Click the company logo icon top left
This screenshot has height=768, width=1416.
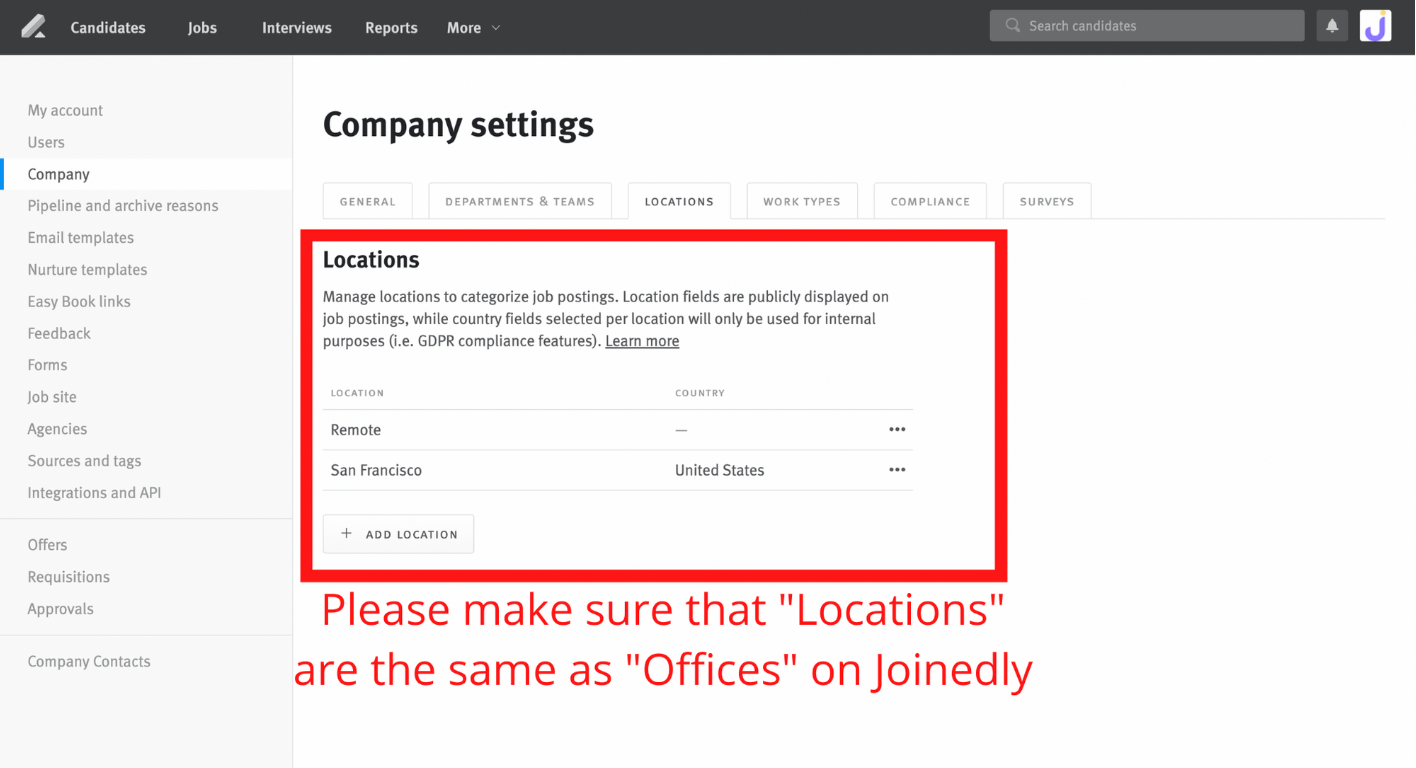(x=28, y=26)
